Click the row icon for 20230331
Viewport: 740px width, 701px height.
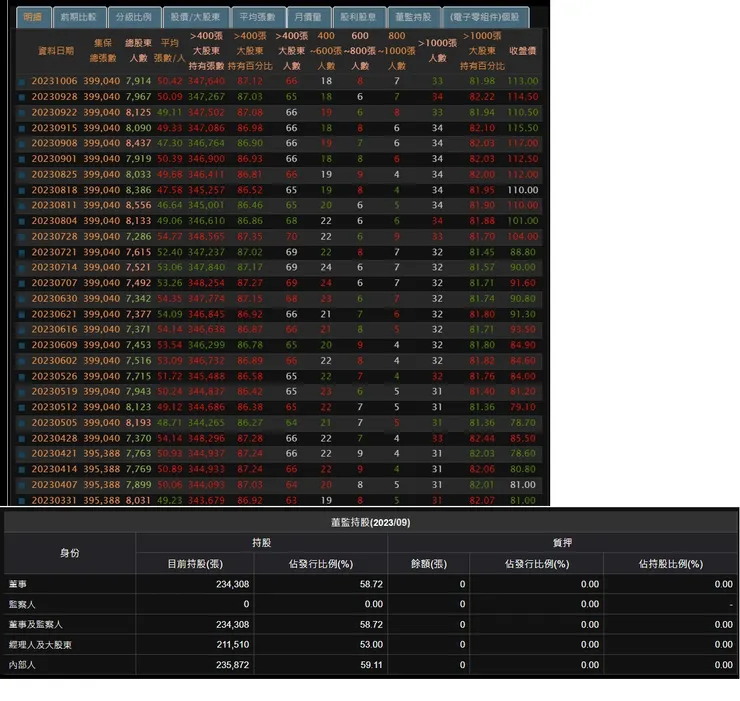pyautogui.click(x=22, y=501)
